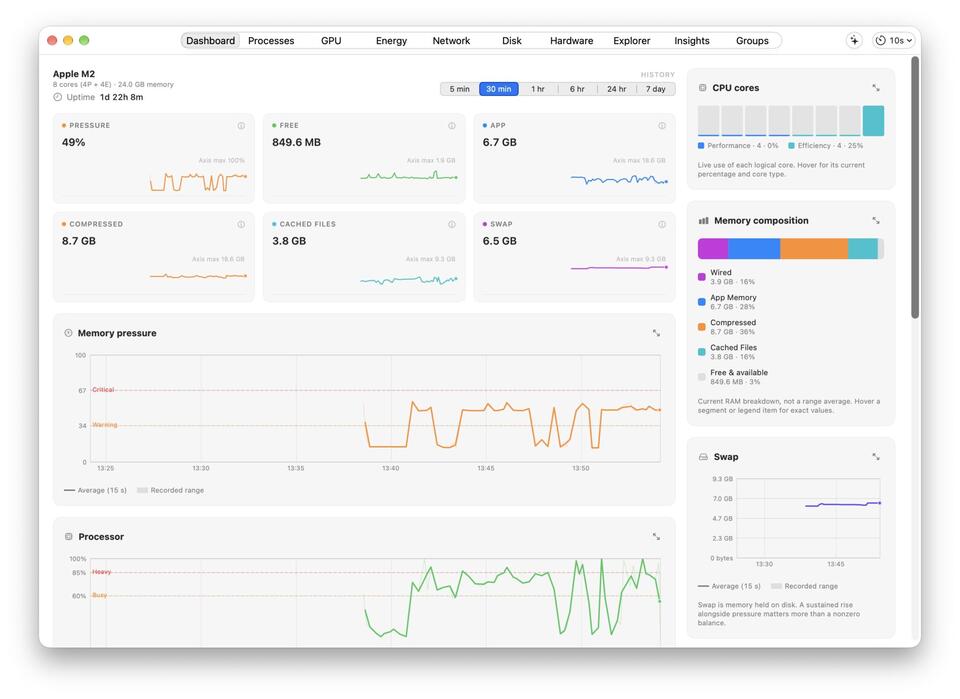960x699 pixels.
Task: Switch history to 7 day
Action: [655, 89]
